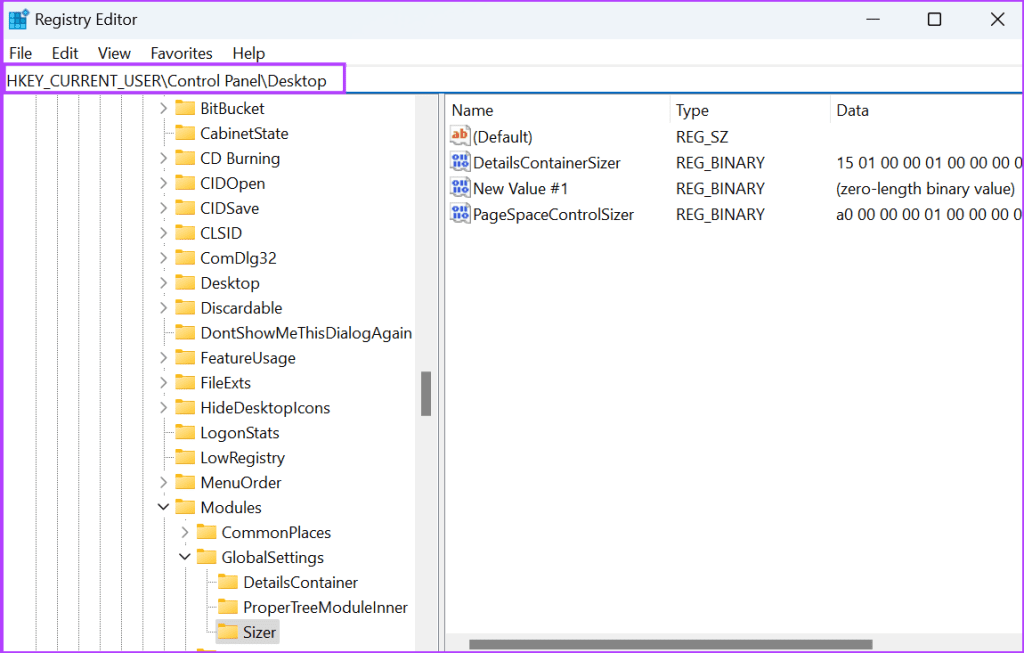The height and width of the screenshot is (653, 1024).
Task: Collapse the GlobalSettings key
Action: pyautogui.click(x=184, y=557)
